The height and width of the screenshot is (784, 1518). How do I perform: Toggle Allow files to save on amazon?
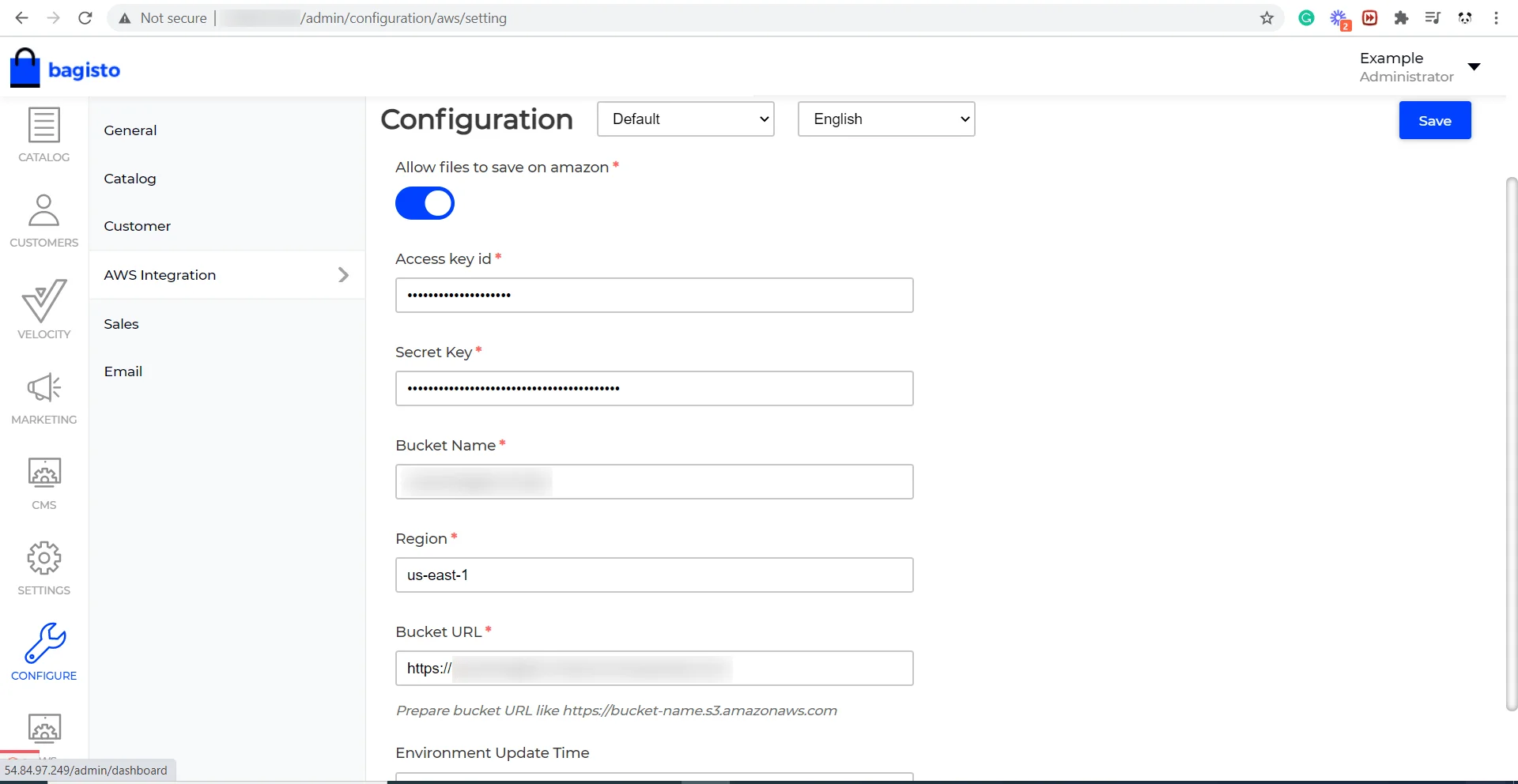click(x=425, y=203)
